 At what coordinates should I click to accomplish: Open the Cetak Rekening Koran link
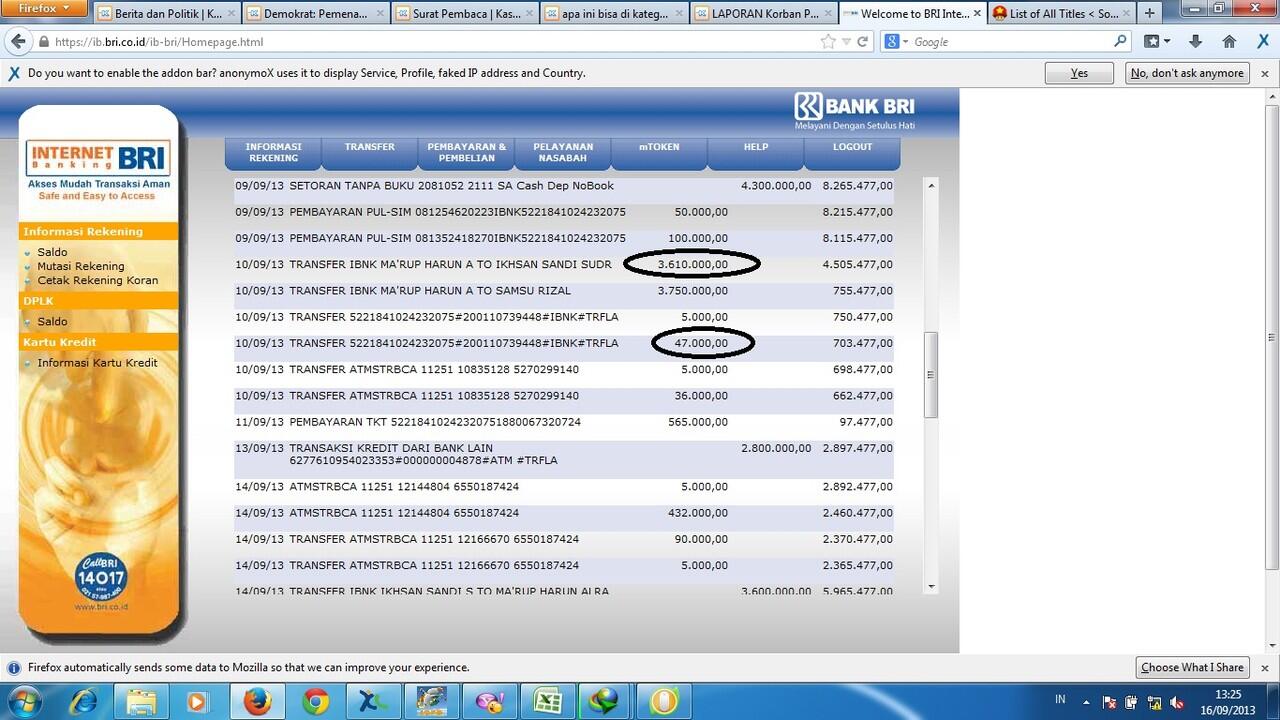pos(97,280)
